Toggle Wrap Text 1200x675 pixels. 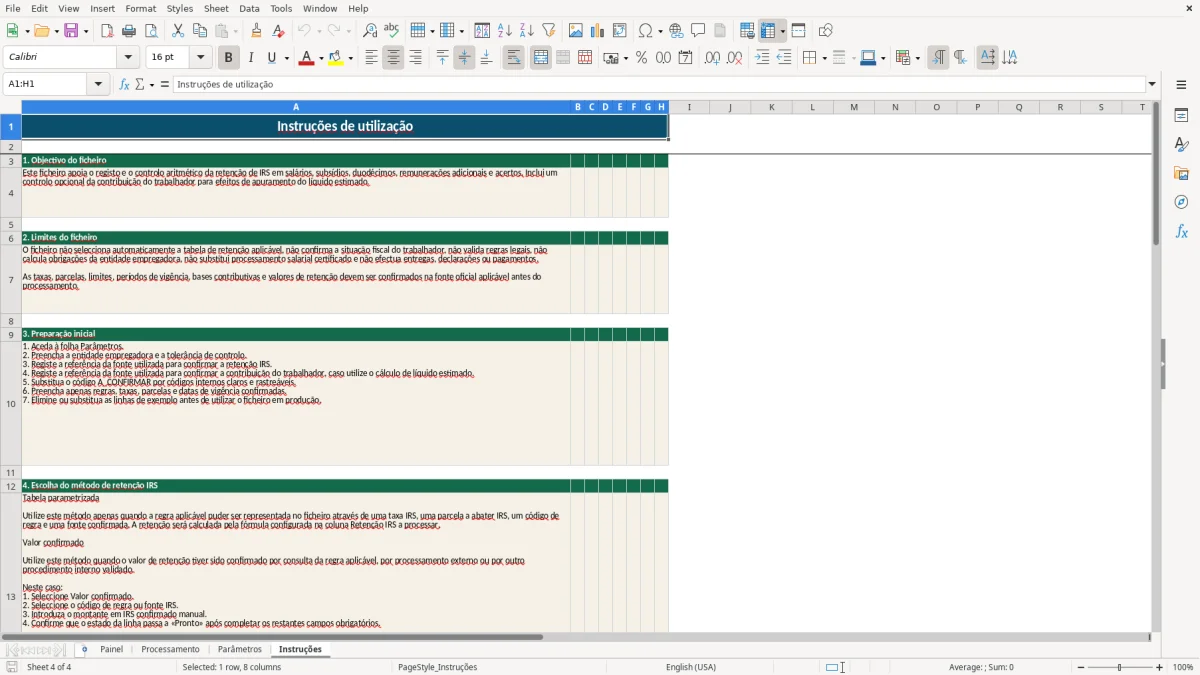pos(513,58)
